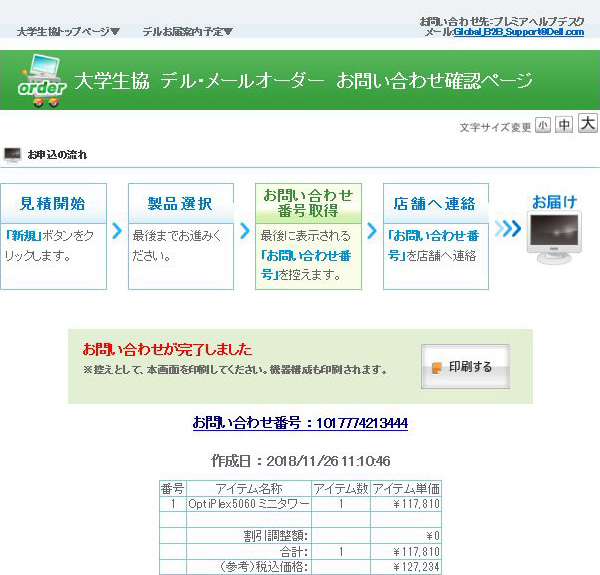Set text size to small (小)

tap(543, 125)
